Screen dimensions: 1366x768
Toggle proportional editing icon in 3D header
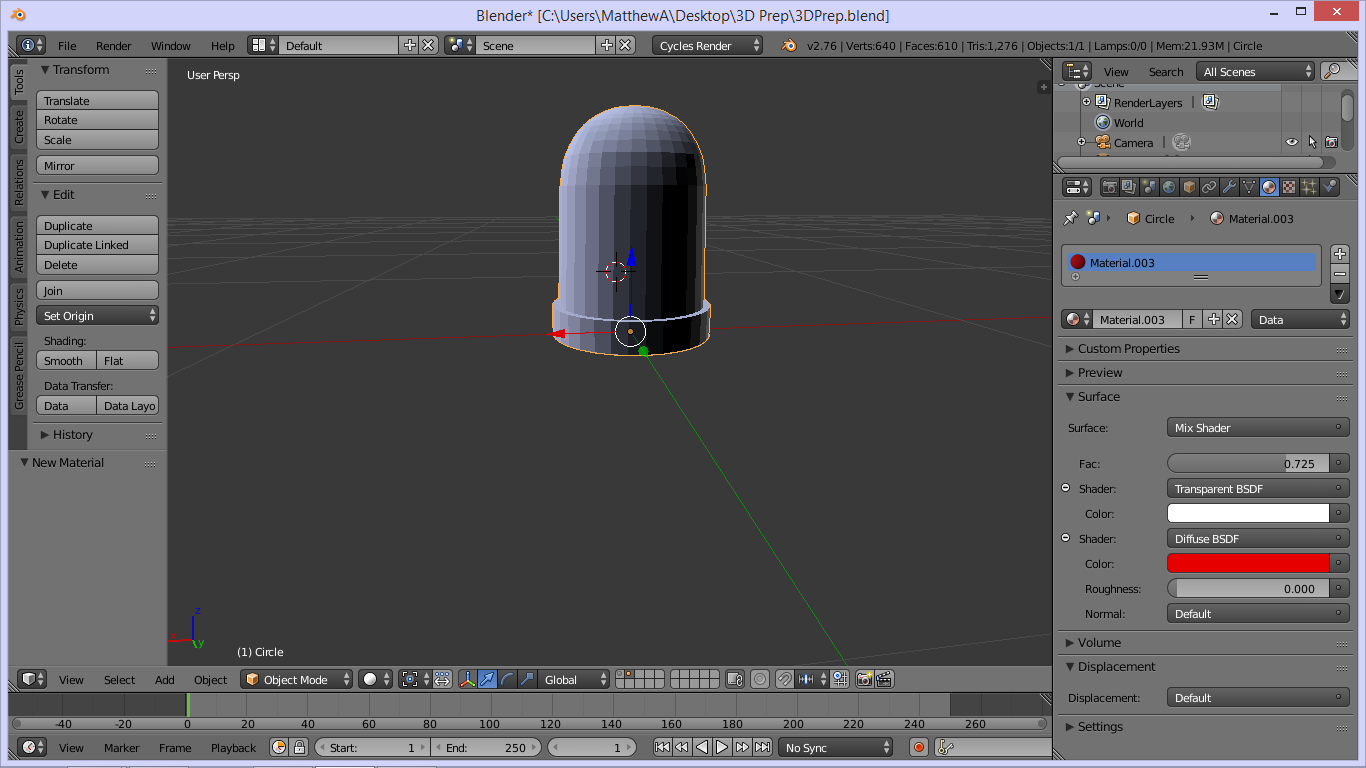click(760, 679)
